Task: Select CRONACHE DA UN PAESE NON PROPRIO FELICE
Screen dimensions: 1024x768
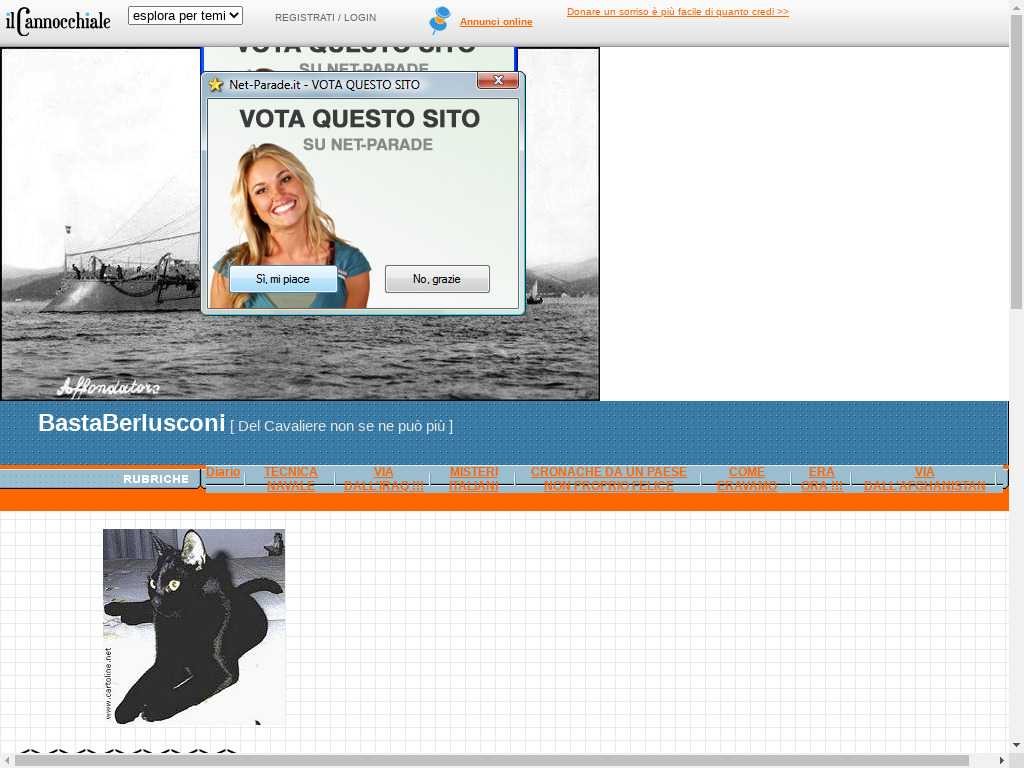Action: (608, 479)
